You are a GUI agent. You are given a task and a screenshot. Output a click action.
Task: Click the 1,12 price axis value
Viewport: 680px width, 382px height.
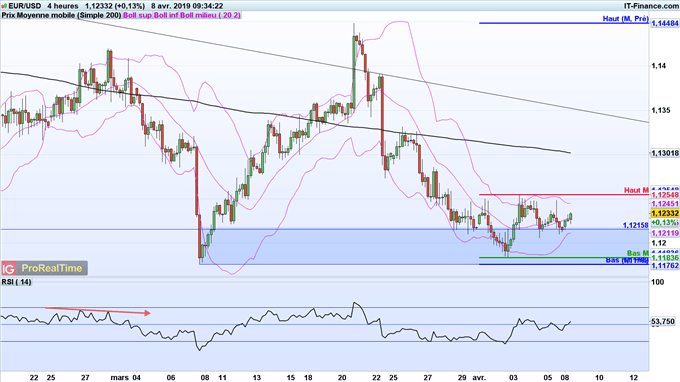click(x=658, y=243)
